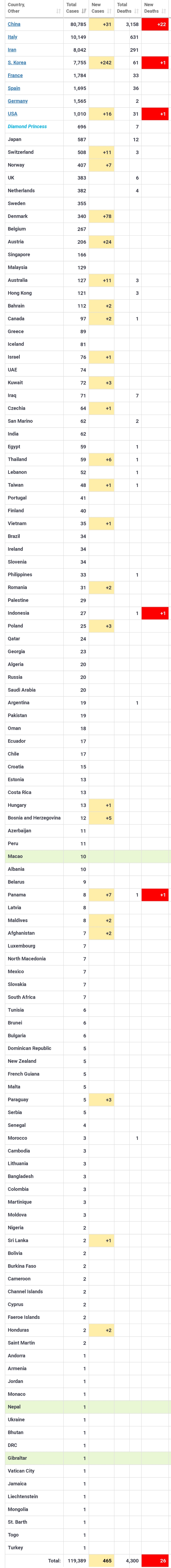Click the Total Cases sort arrows
171x1568 pixels.
85,11
